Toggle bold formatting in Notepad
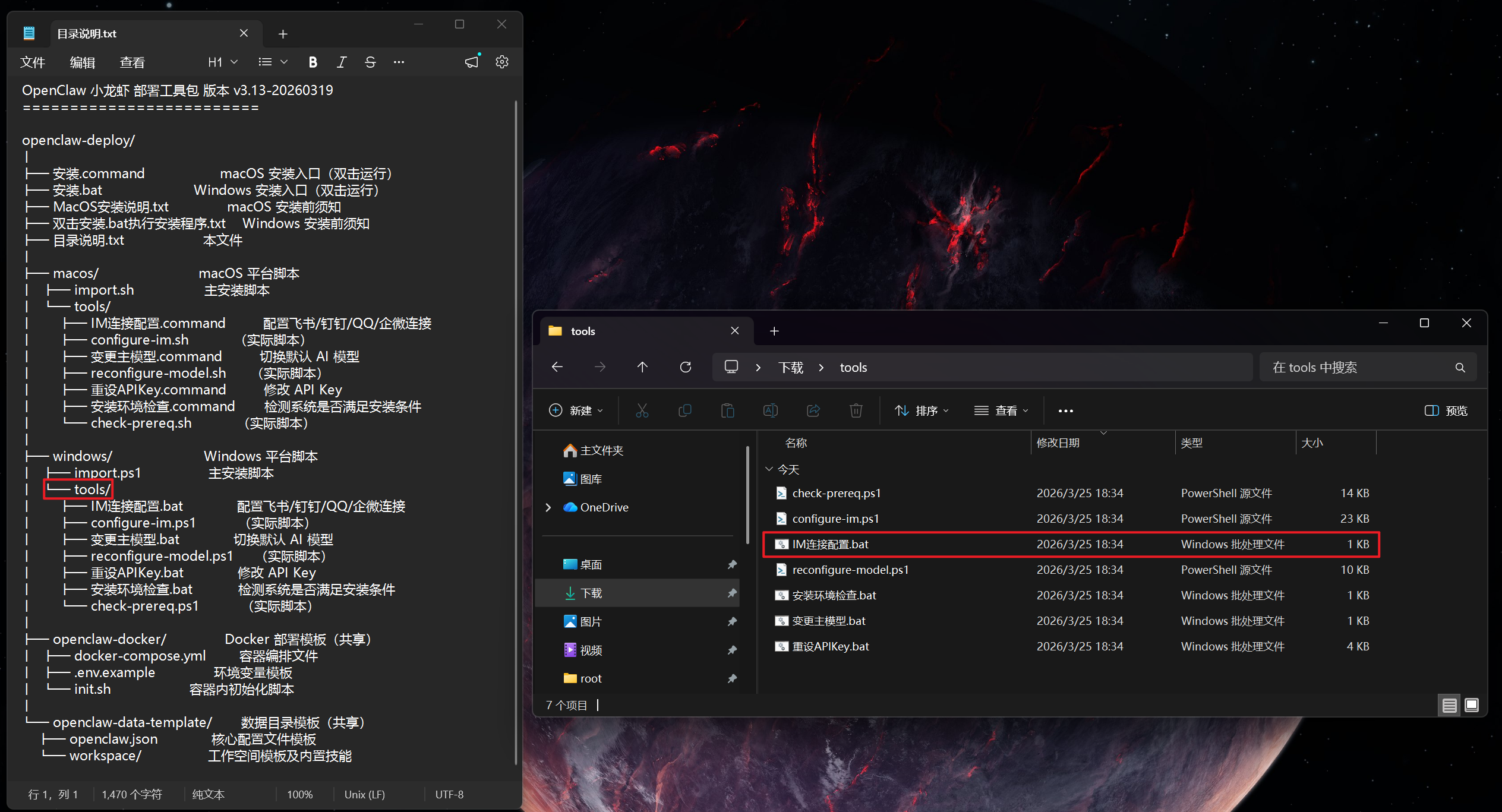Image resolution: width=1502 pixels, height=812 pixels. coord(313,62)
